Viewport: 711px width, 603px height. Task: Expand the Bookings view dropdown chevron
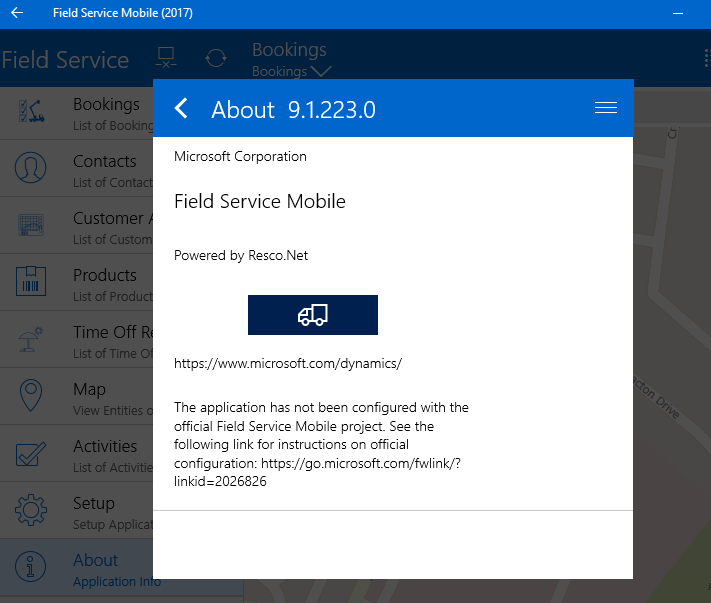pyautogui.click(x=321, y=71)
